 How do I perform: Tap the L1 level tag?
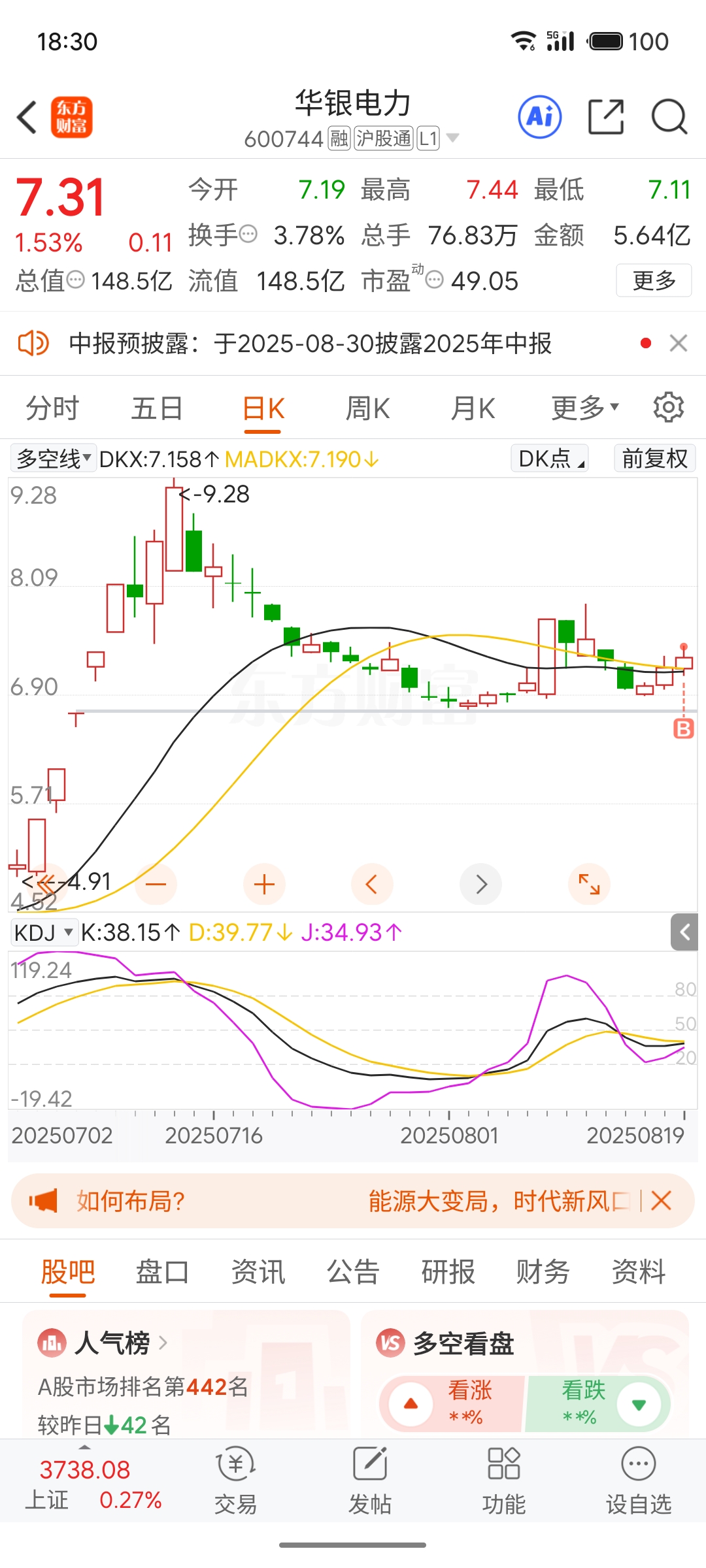pyautogui.click(x=428, y=138)
